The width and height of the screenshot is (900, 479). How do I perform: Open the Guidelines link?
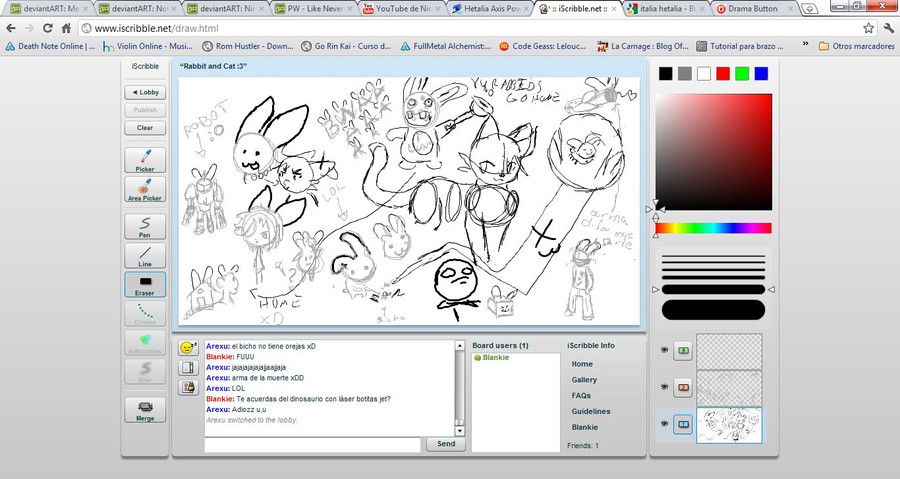point(591,411)
